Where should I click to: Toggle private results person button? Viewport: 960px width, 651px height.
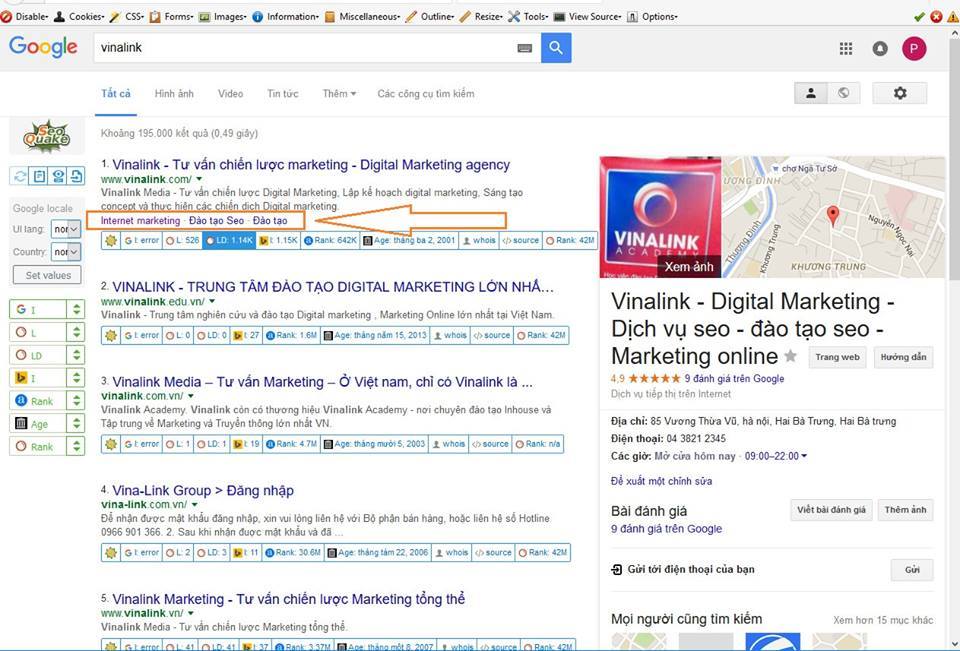811,93
